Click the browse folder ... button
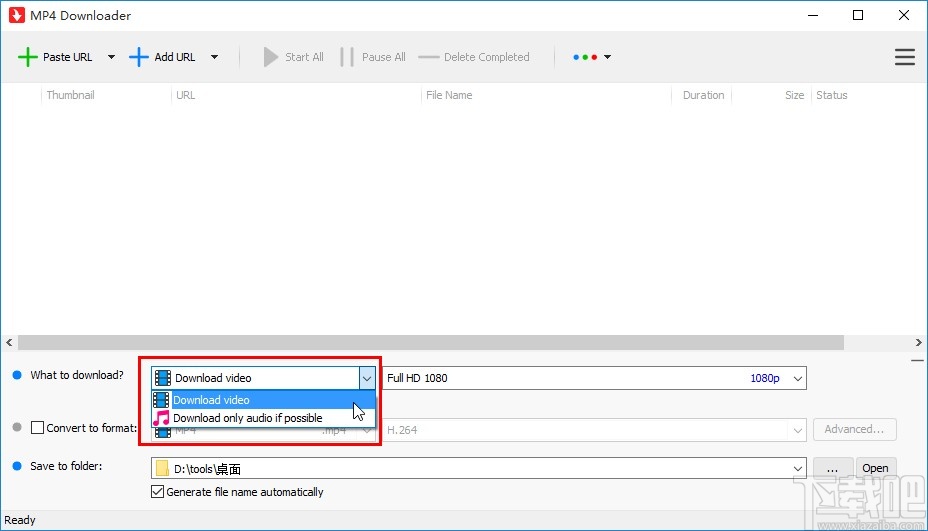This screenshot has height=531, width=928. 832,468
